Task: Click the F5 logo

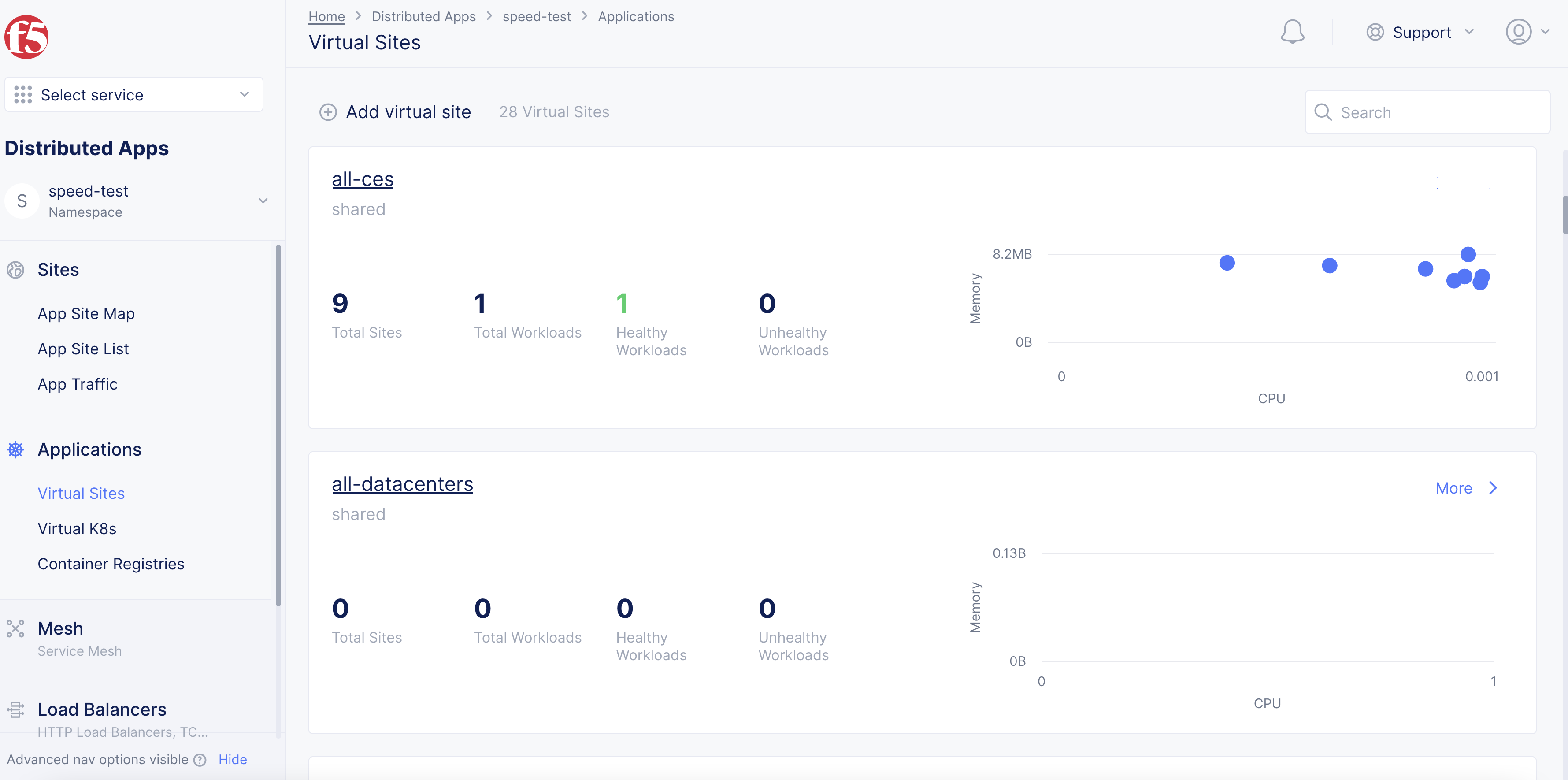Action: (26, 37)
